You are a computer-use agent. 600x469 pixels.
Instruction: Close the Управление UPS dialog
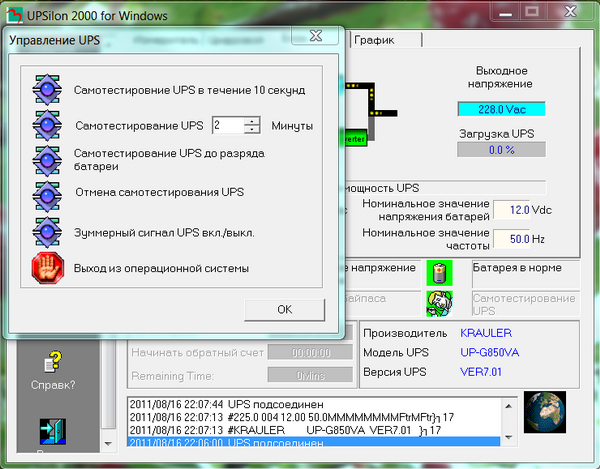click(x=315, y=36)
